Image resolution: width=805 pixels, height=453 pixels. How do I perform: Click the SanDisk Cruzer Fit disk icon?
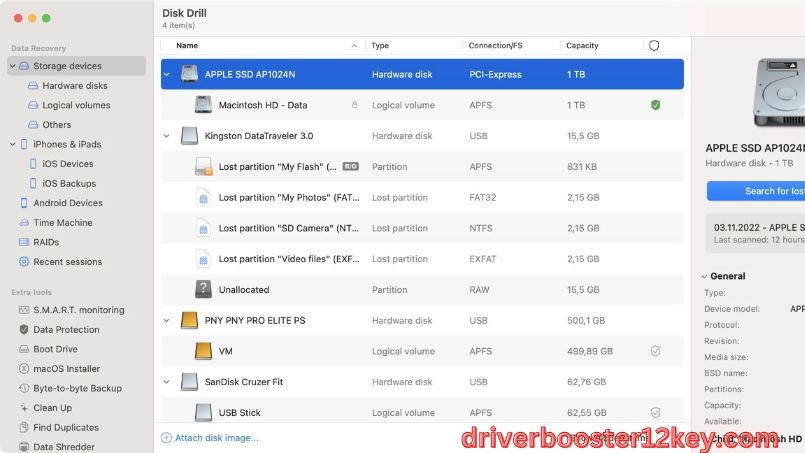(x=189, y=382)
